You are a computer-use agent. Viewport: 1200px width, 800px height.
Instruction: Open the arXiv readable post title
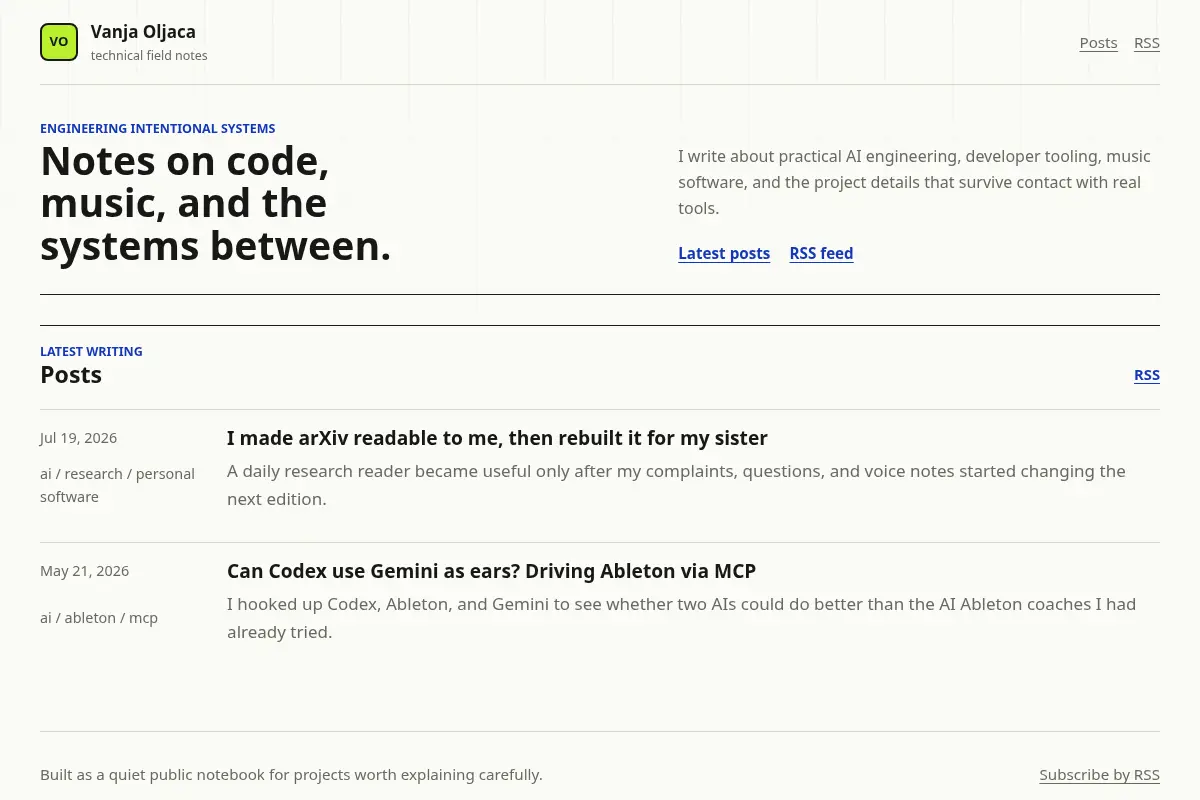point(497,438)
